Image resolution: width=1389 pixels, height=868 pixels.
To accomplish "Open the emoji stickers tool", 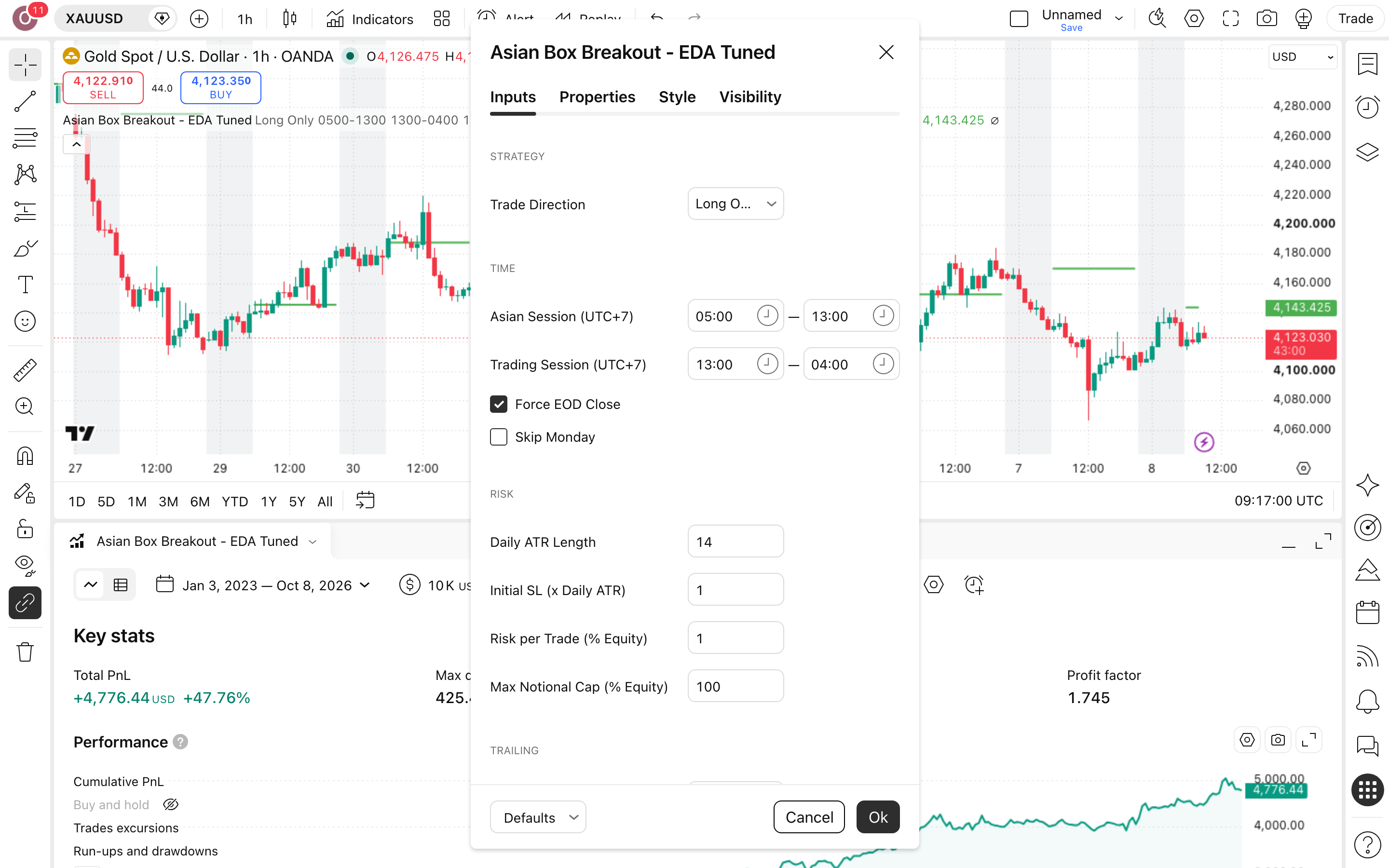I will click(x=25, y=322).
